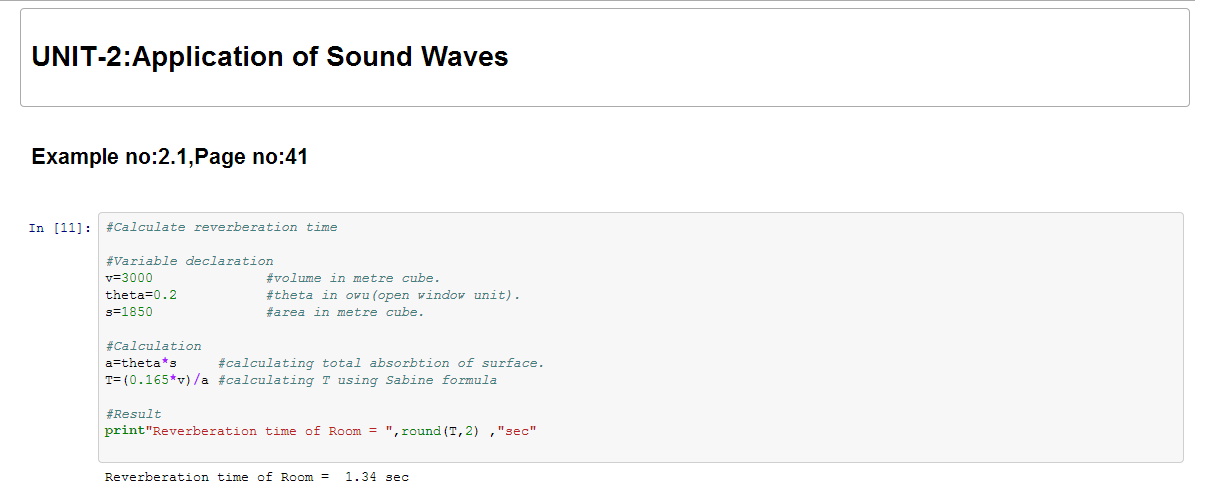Viewport: 1210px width, 504px height.
Task: Click the a=theta*s expression
Action: 141,363
